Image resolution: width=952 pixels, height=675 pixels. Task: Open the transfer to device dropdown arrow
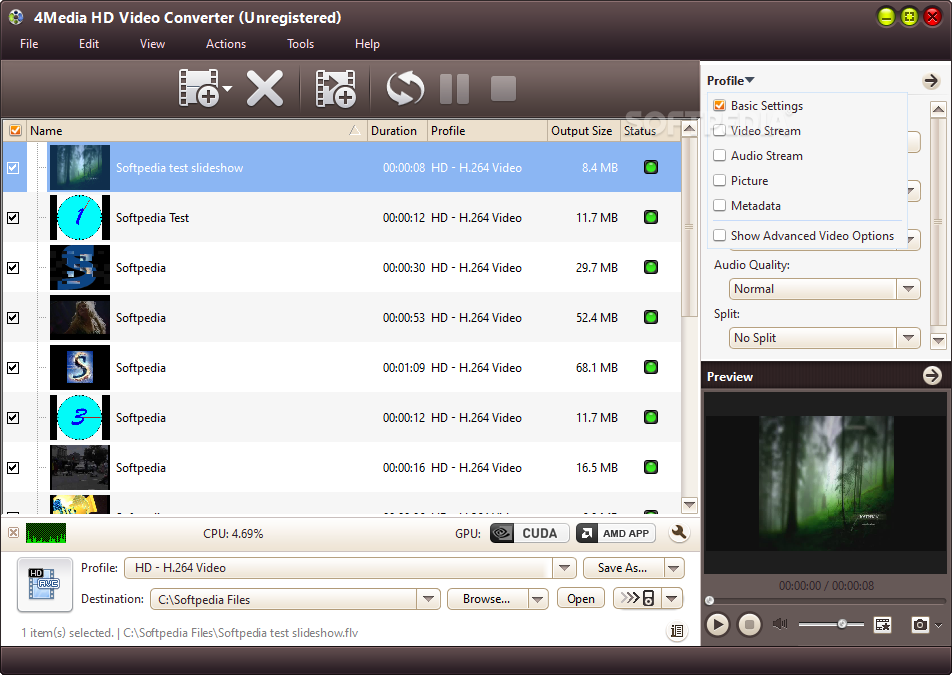click(672, 599)
